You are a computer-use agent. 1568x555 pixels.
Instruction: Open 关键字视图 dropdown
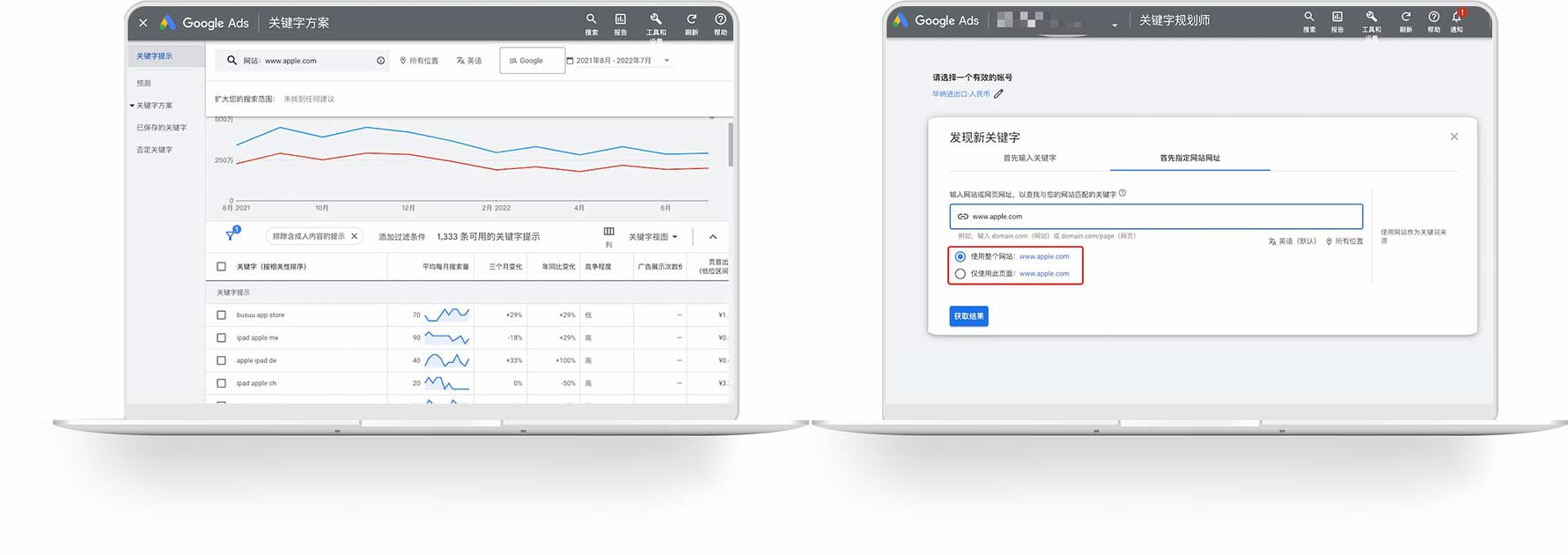click(653, 236)
